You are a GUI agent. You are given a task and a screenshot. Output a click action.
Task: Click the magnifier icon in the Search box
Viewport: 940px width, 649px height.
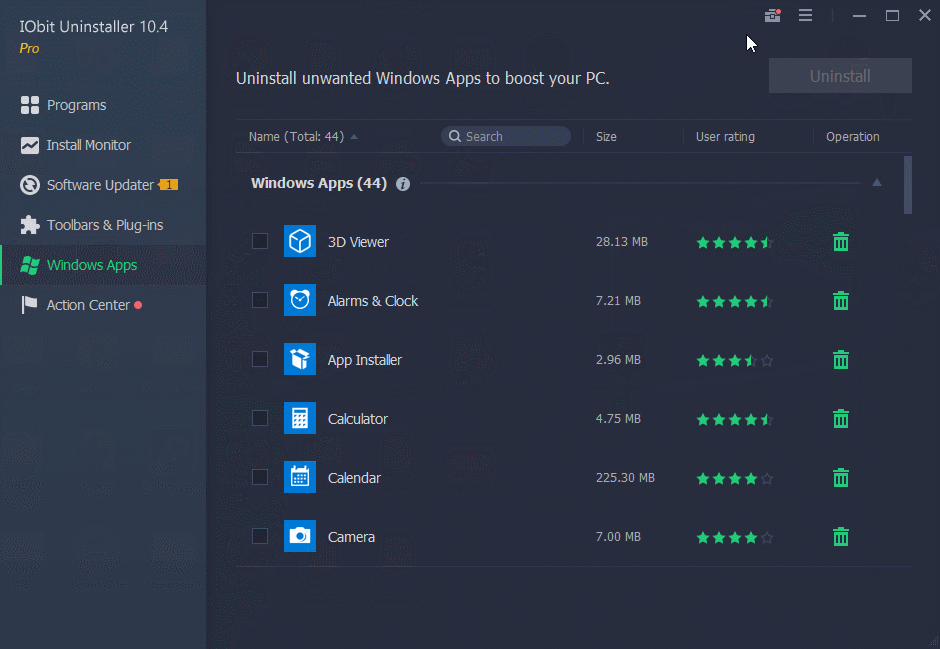(x=455, y=136)
